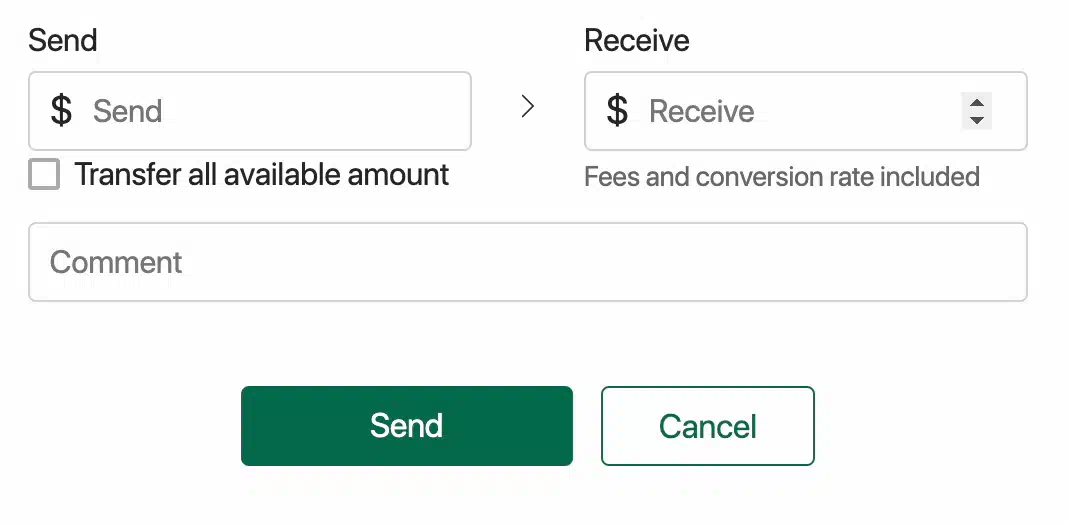Select the 'Receive' placeholder text in input
Screen dimensions: 1068x524
click(702, 111)
